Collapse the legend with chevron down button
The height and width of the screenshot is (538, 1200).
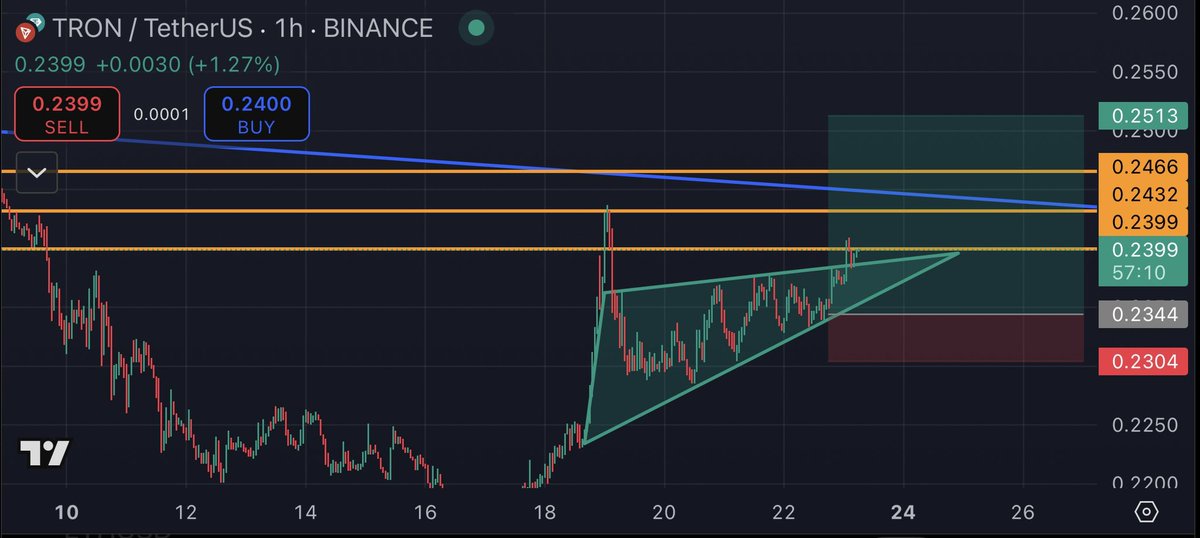36,173
